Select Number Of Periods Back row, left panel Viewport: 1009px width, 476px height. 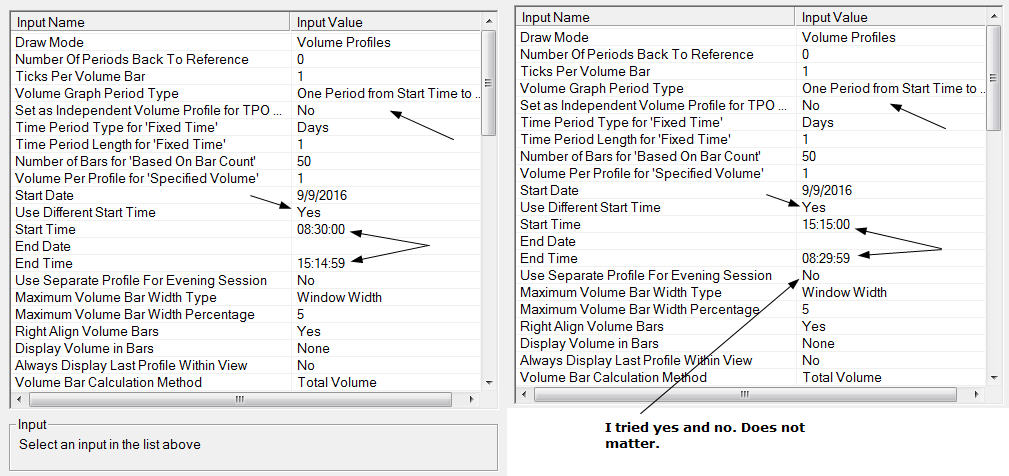click(x=246, y=60)
